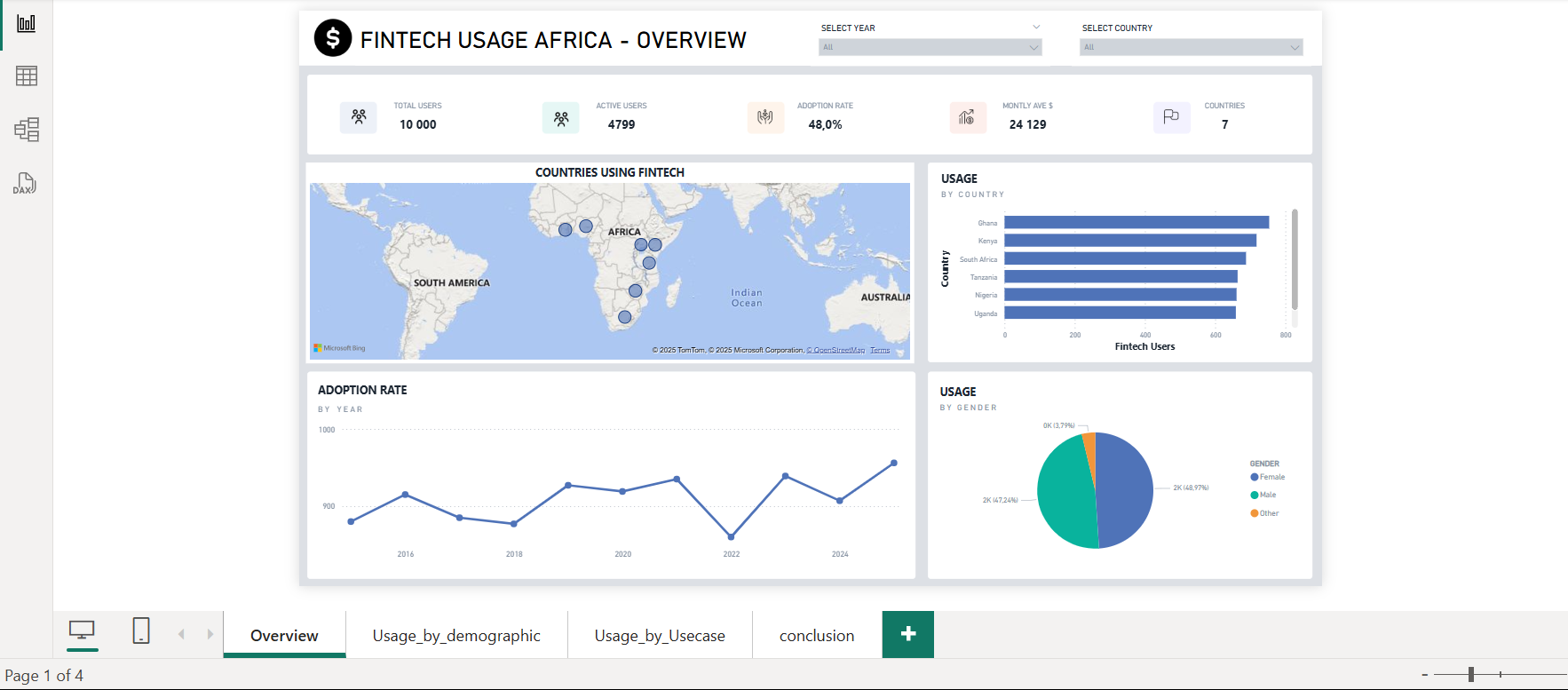Open the OpenStreetMap link on map
Image resolution: width=1568 pixels, height=690 pixels.
[835, 350]
